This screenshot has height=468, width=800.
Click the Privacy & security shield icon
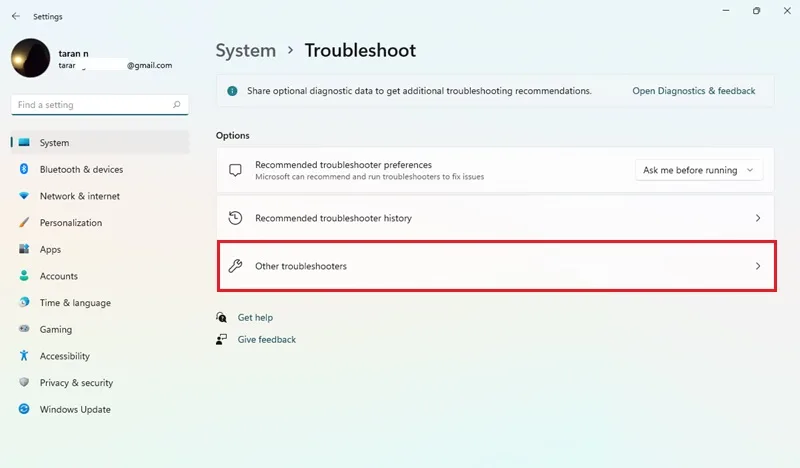coord(24,382)
